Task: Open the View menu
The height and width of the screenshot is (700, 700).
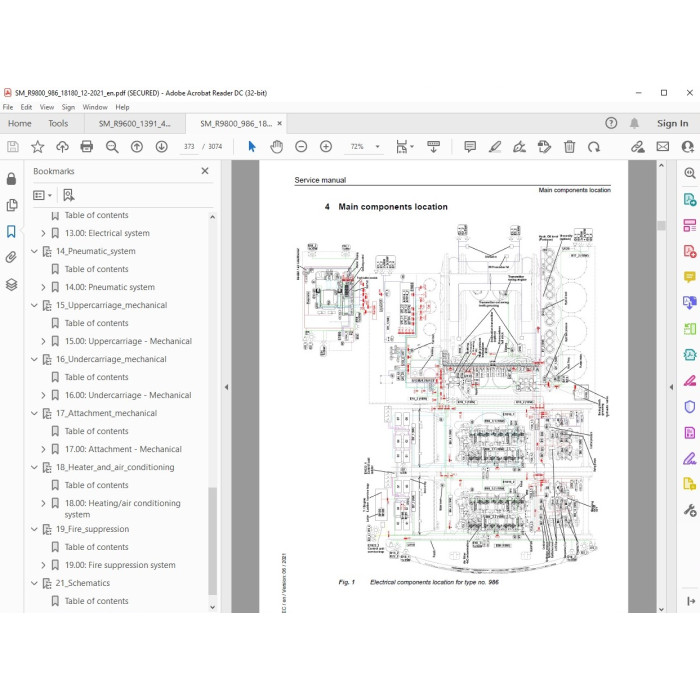Action: pyautogui.click(x=47, y=107)
